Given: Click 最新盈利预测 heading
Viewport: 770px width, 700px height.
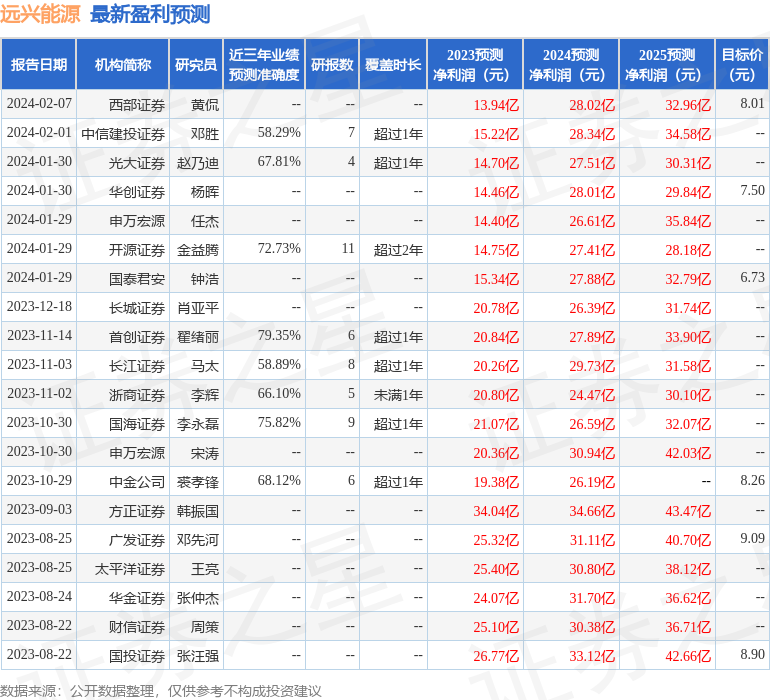Looking at the screenshot, I should [150, 14].
